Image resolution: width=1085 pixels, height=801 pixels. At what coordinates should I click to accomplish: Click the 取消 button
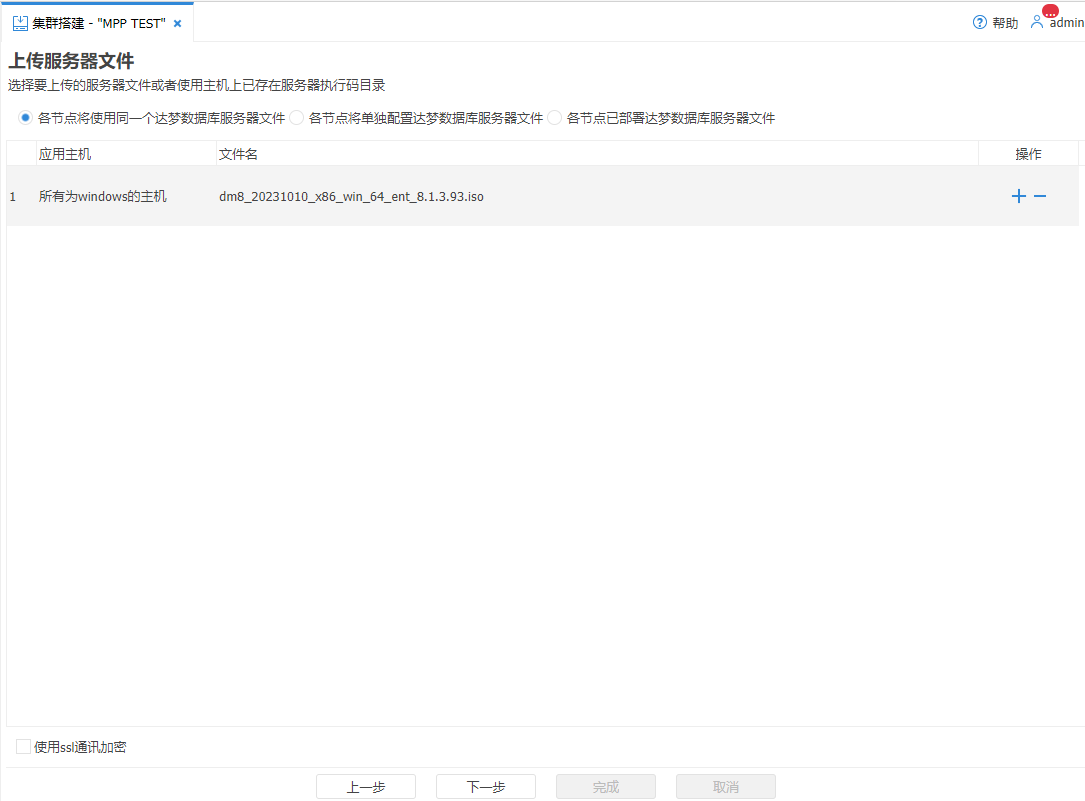click(x=725, y=786)
